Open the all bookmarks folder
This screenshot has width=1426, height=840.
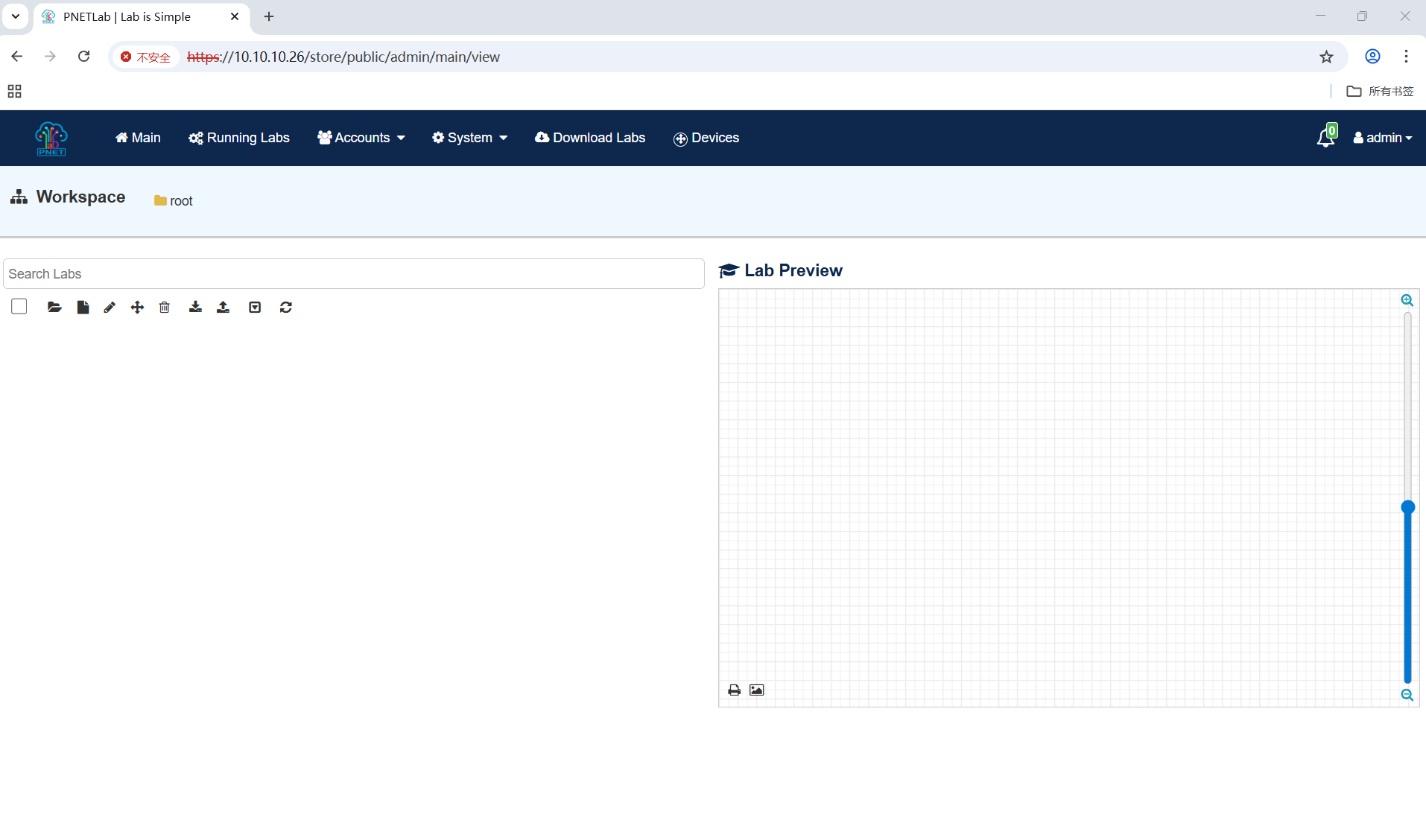[x=1380, y=92]
